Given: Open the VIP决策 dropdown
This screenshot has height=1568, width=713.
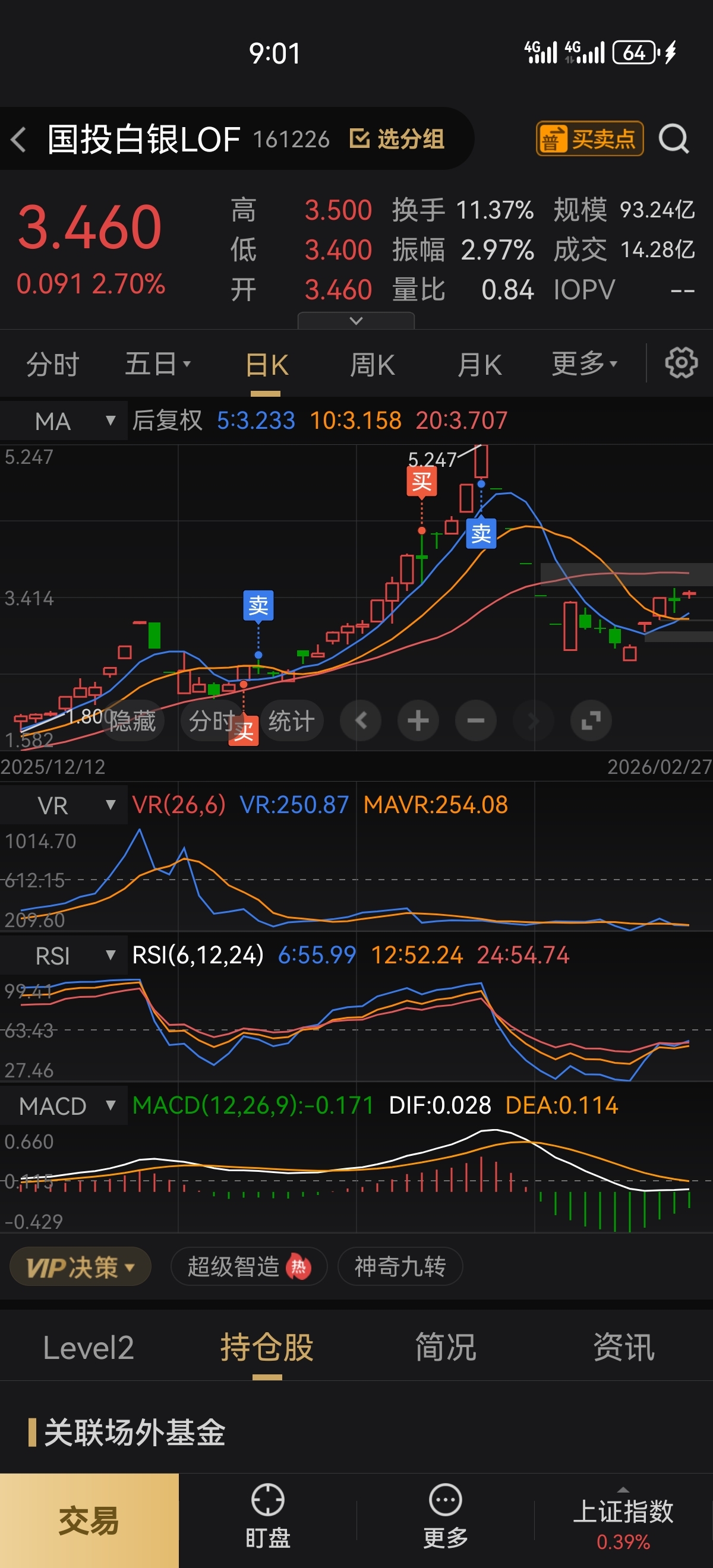Looking at the screenshot, I should point(80,1267).
